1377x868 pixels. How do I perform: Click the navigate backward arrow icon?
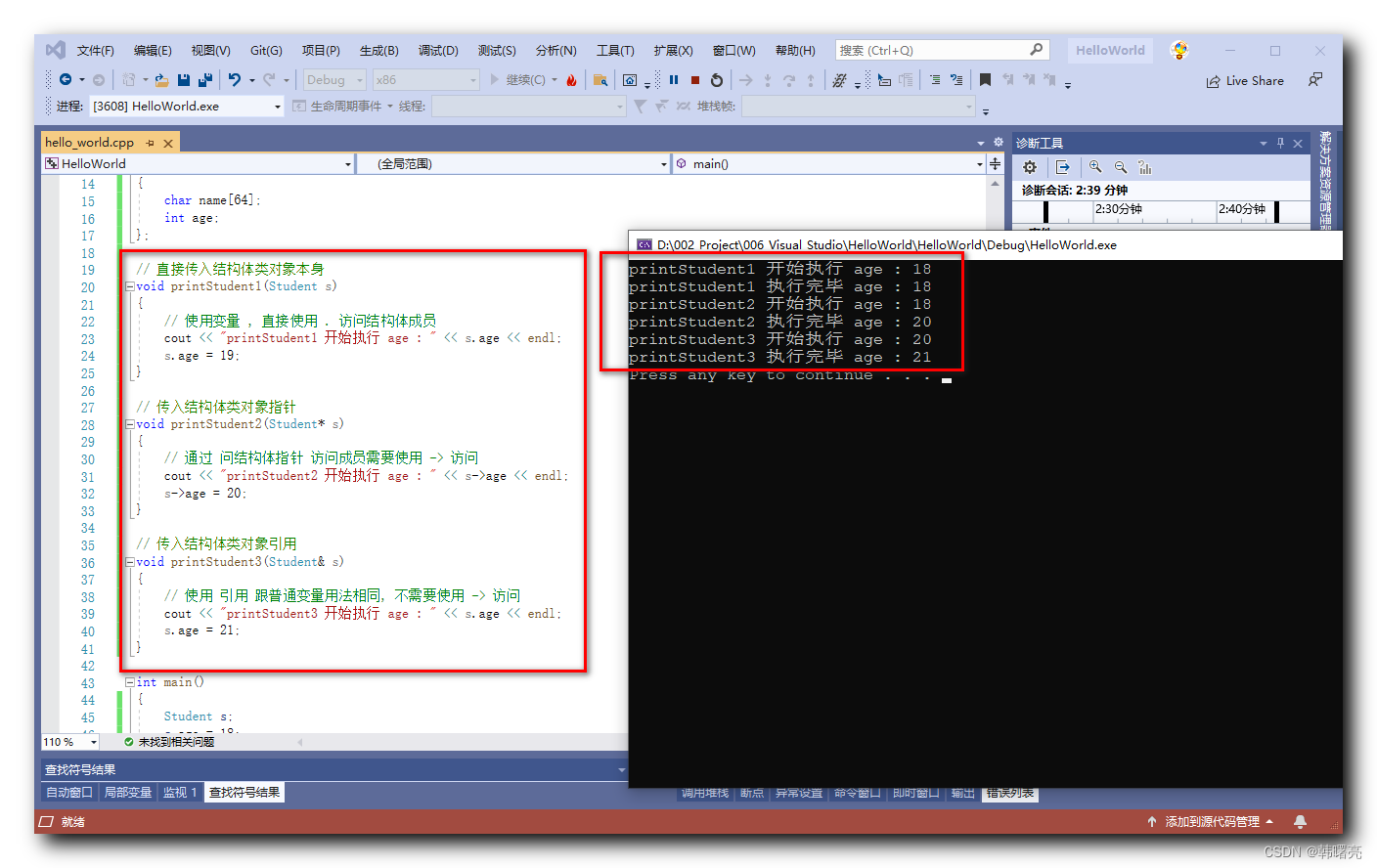click(x=66, y=80)
